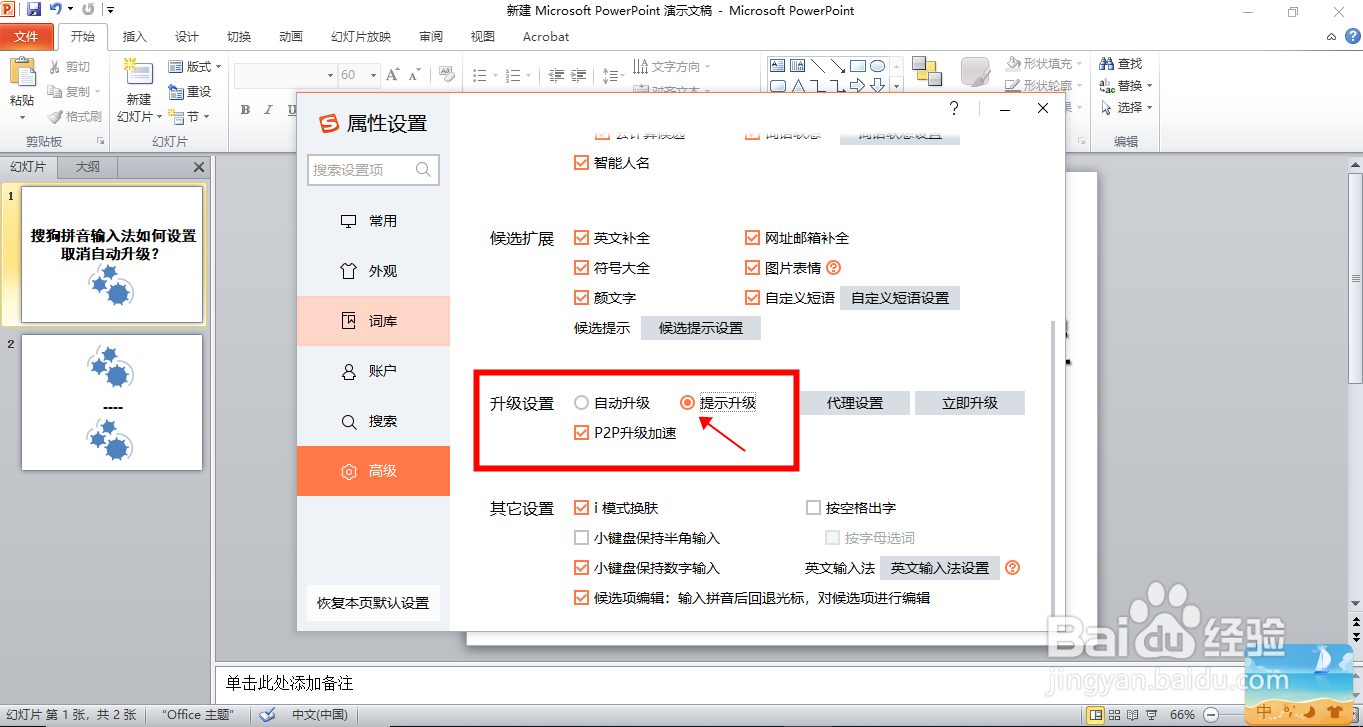Enable 按空格出字 checkbox
Viewport: 1363px width, 727px height.
pyautogui.click(x=813, y=508)
